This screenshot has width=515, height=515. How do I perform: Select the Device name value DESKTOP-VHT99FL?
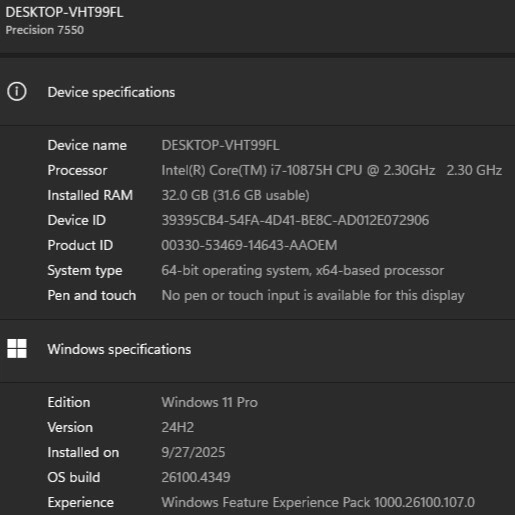click(x=220, y=145)
